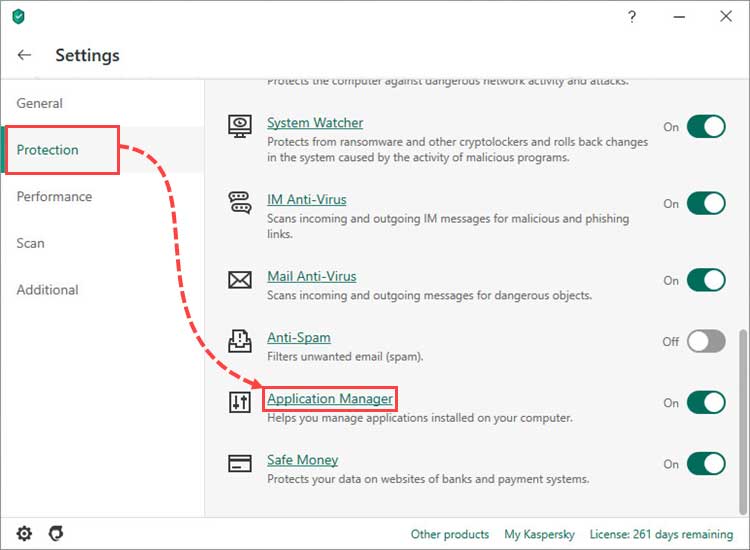Click the Off label beside Anti-Spam
The height and width of the screenshot is (550, 750).
click(x=671, y=341)
